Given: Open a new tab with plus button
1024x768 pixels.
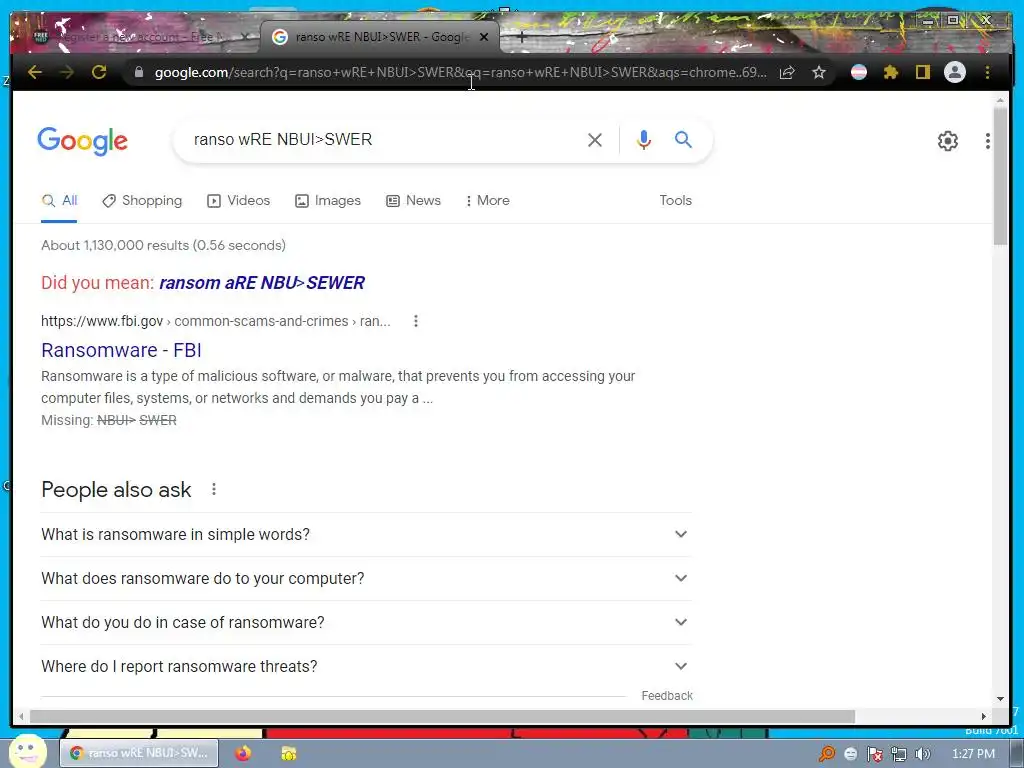Looking at the screenshot, I should click(x=522, y=37).
